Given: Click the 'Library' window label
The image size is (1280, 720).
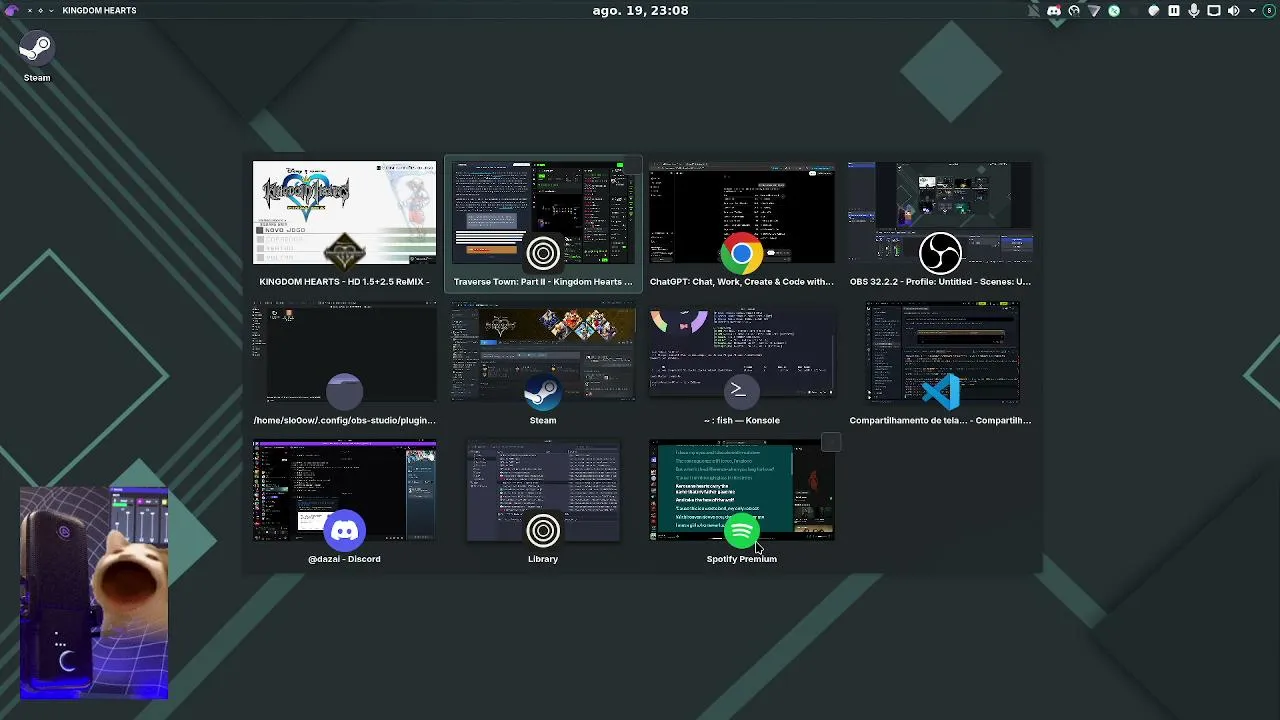Looking at the screenshot, I should click(x=543, y=559).
